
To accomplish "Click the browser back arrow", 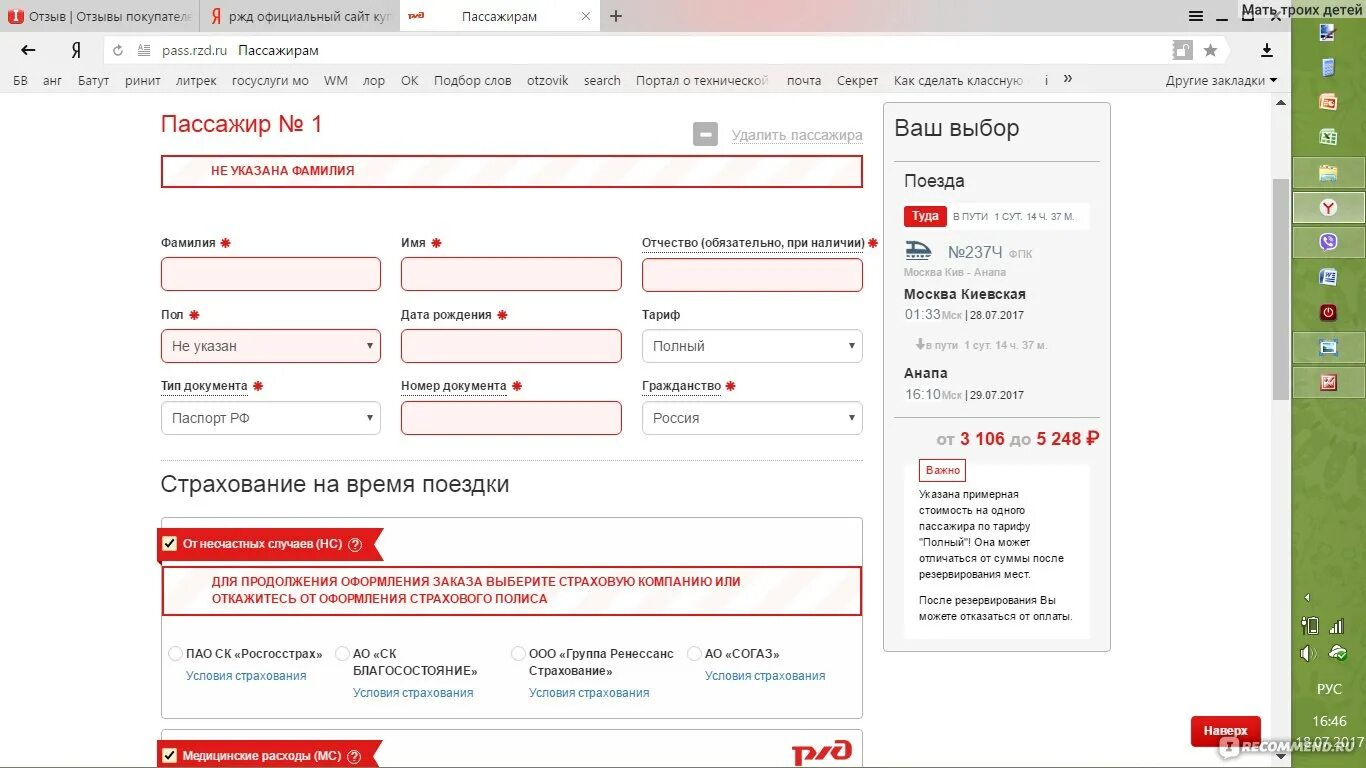I will tap(28, 50).
